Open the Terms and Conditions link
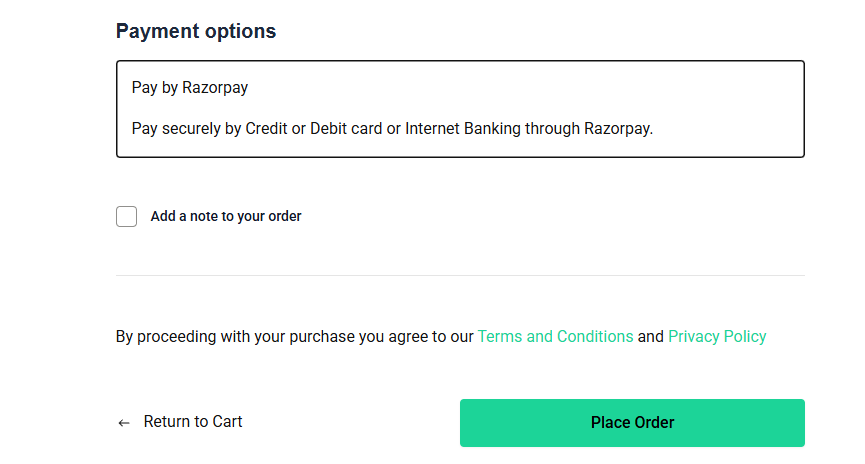 coord(555,336)
